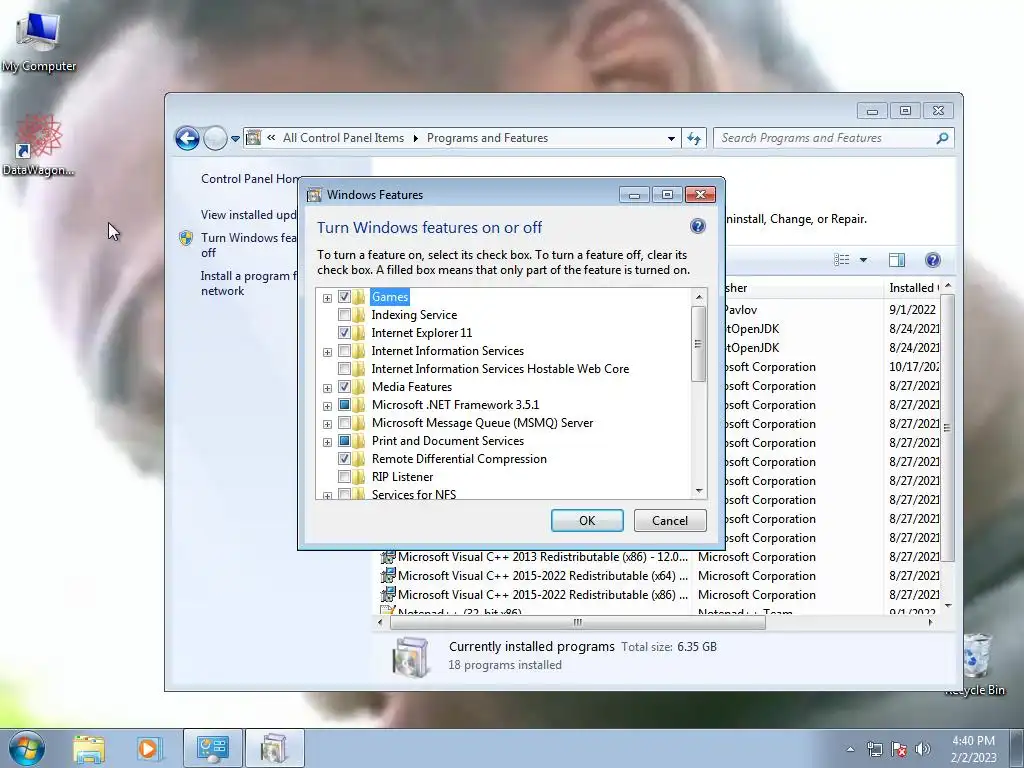
Task: Go back in Programs and Features window
Action: (187, 138)
